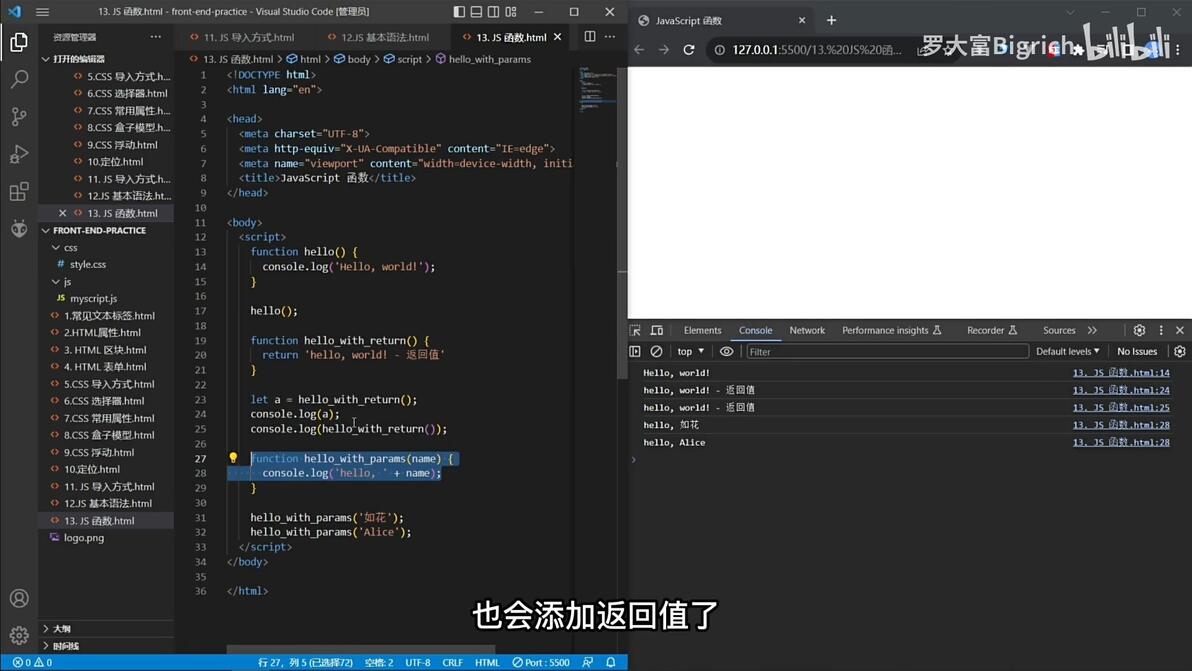Screen dimensions: 1192x671
Task: Toggle the primary side bar layout icon
Action: (x=459, y=11)
